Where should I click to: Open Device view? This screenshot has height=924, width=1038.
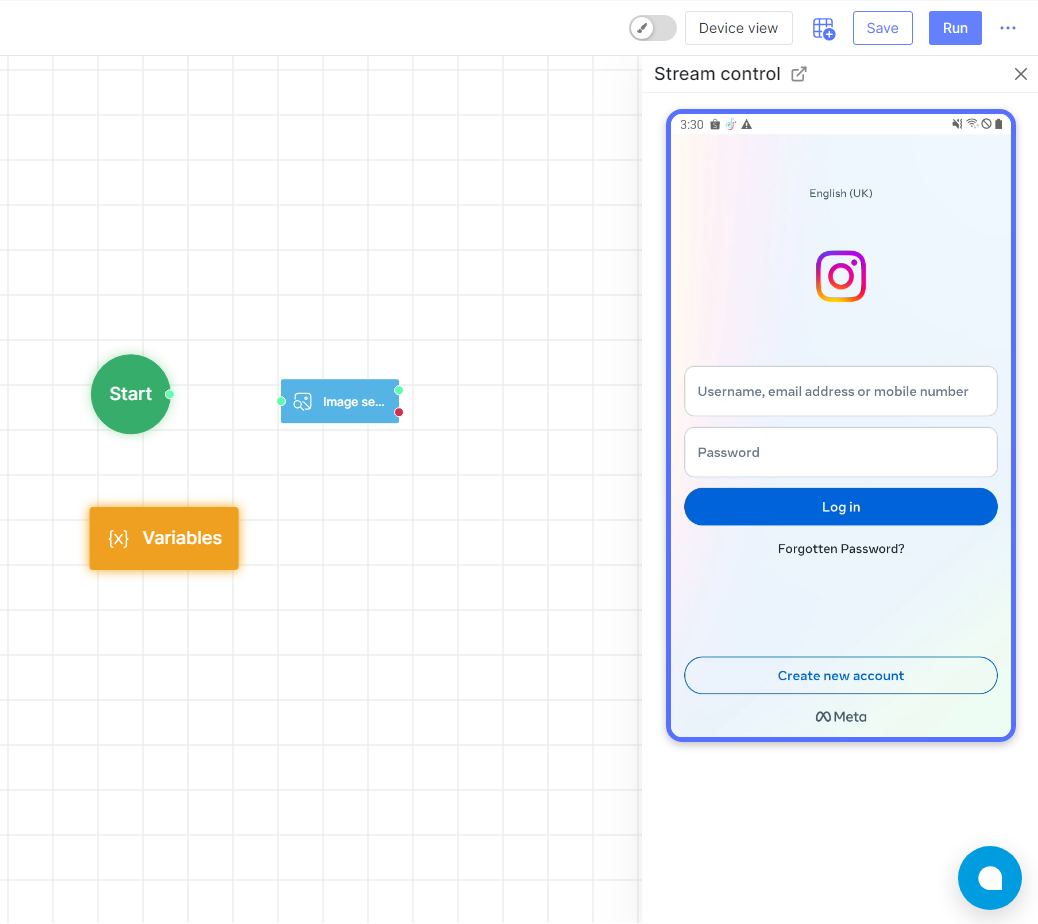(x=738, y=28)
